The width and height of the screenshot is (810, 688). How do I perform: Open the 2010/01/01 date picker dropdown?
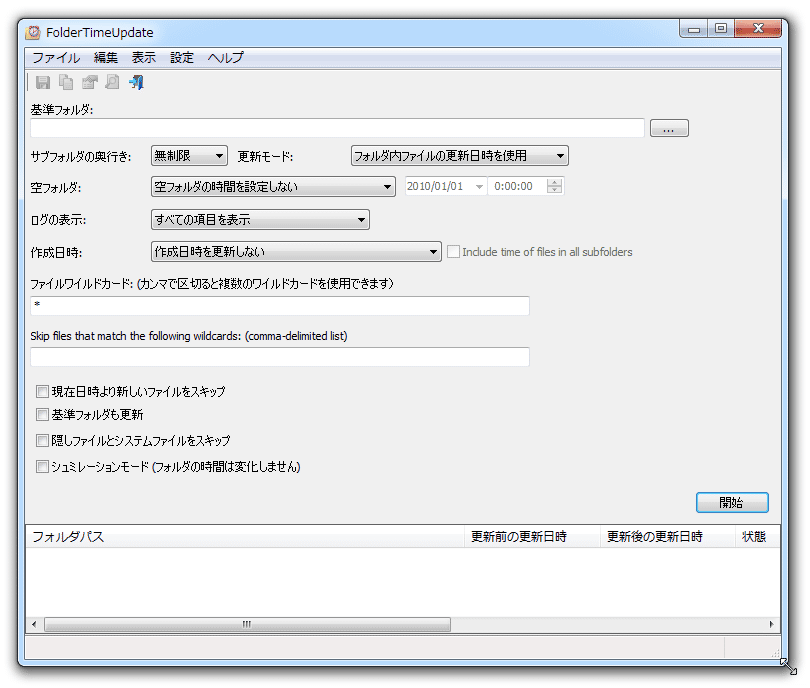pyautogui.click(x=479, y=186)
